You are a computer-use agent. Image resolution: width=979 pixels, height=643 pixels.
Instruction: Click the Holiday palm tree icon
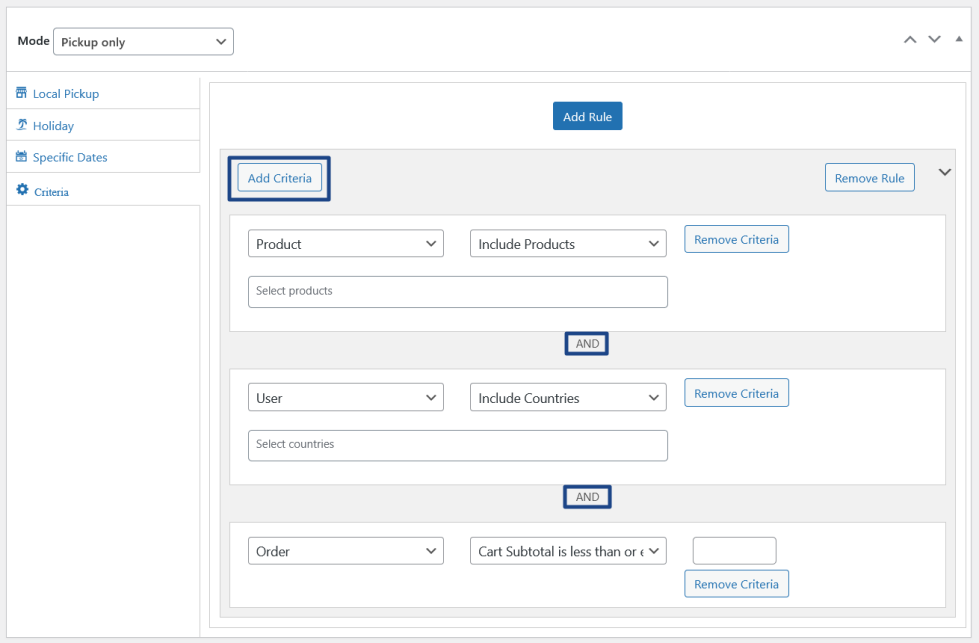pos(22,125)
